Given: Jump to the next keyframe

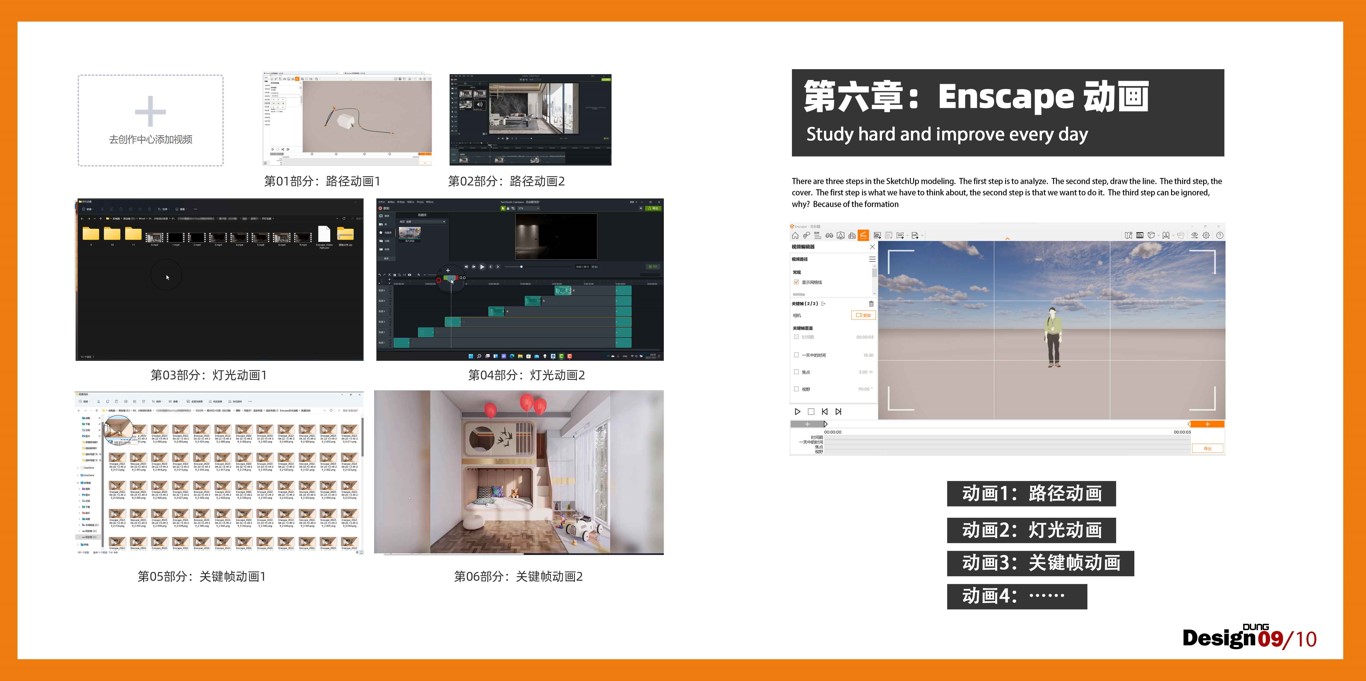Looking at the screenshot, I should point(838,412).
